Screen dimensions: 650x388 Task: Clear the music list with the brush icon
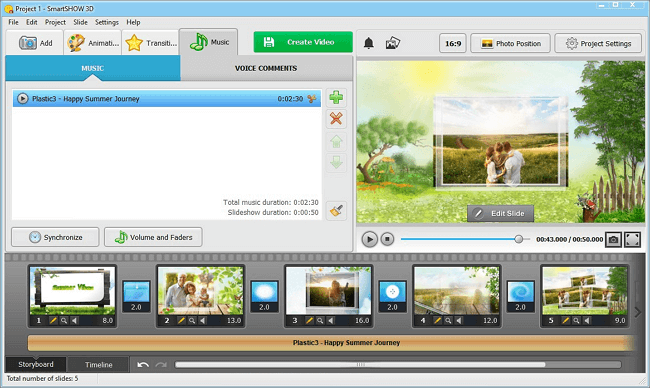(x=336, y=211)
